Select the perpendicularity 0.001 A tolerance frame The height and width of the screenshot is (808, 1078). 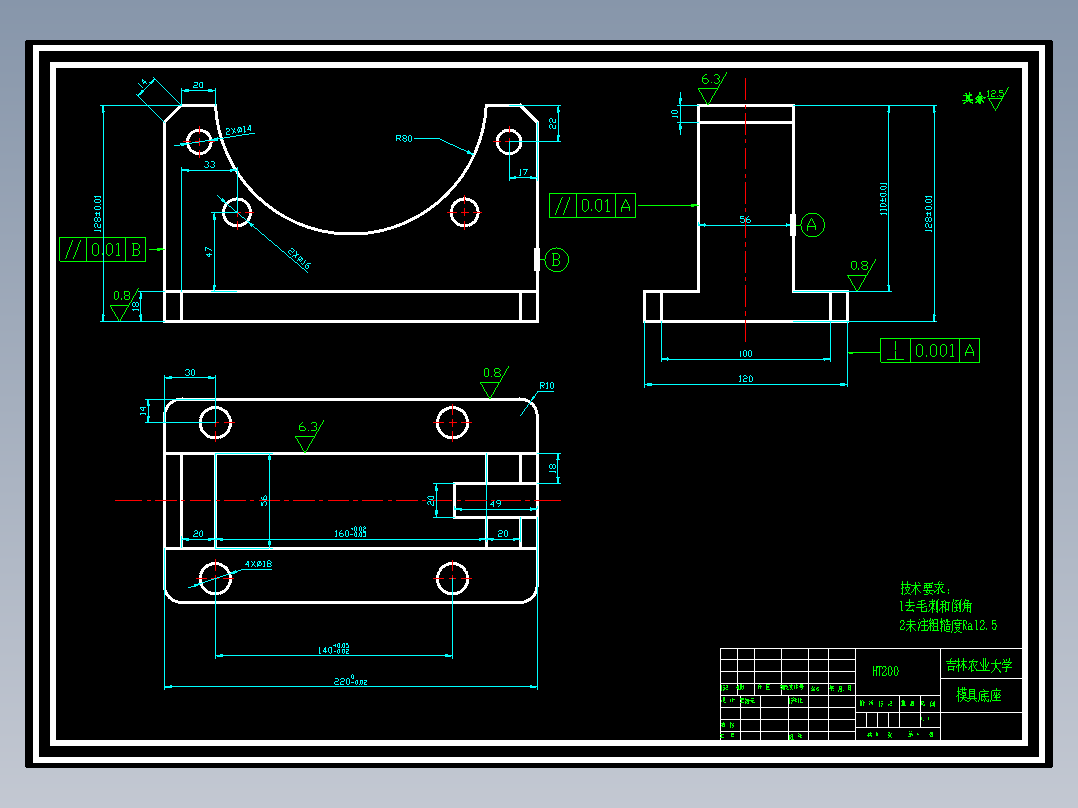coord(930,351)
